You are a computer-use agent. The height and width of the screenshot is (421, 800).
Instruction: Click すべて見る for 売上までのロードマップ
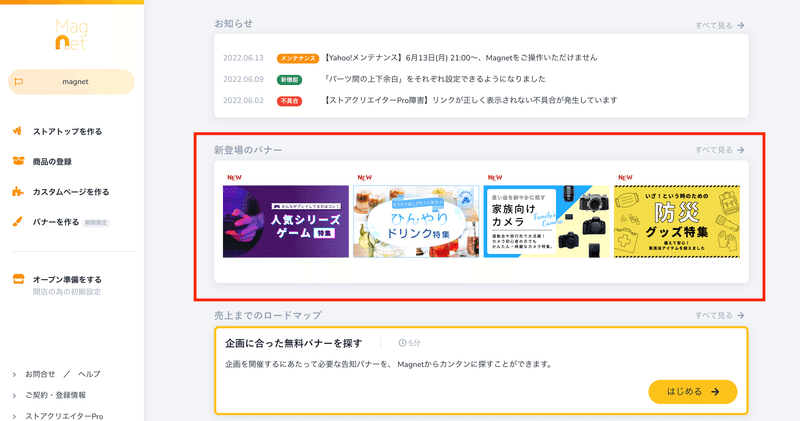[713, 315]
